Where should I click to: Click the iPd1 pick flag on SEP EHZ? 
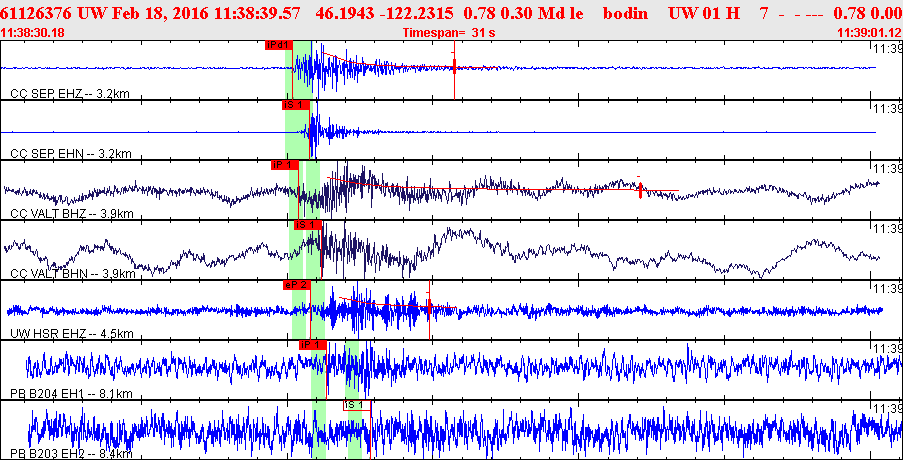[x=278, y=45]
